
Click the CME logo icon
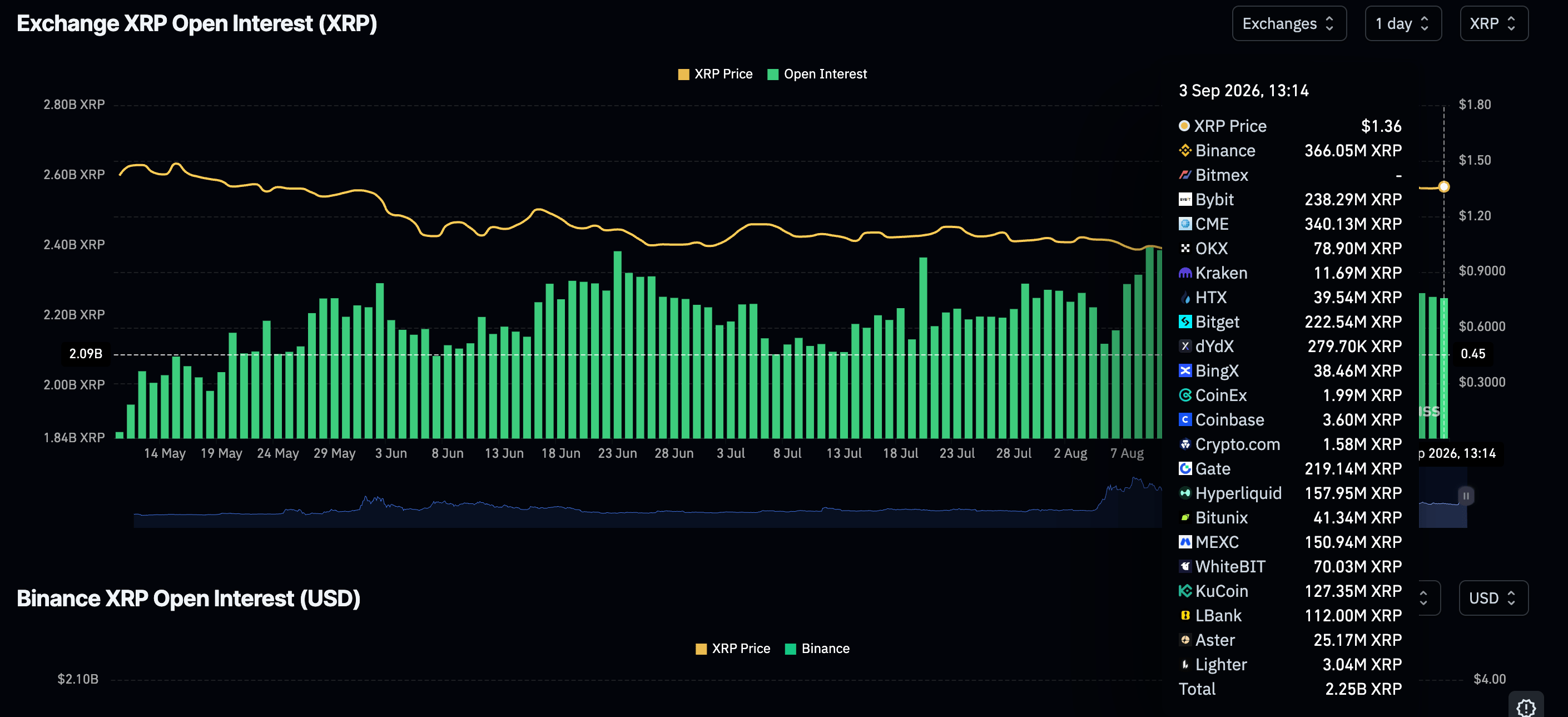pos(1184,224)
